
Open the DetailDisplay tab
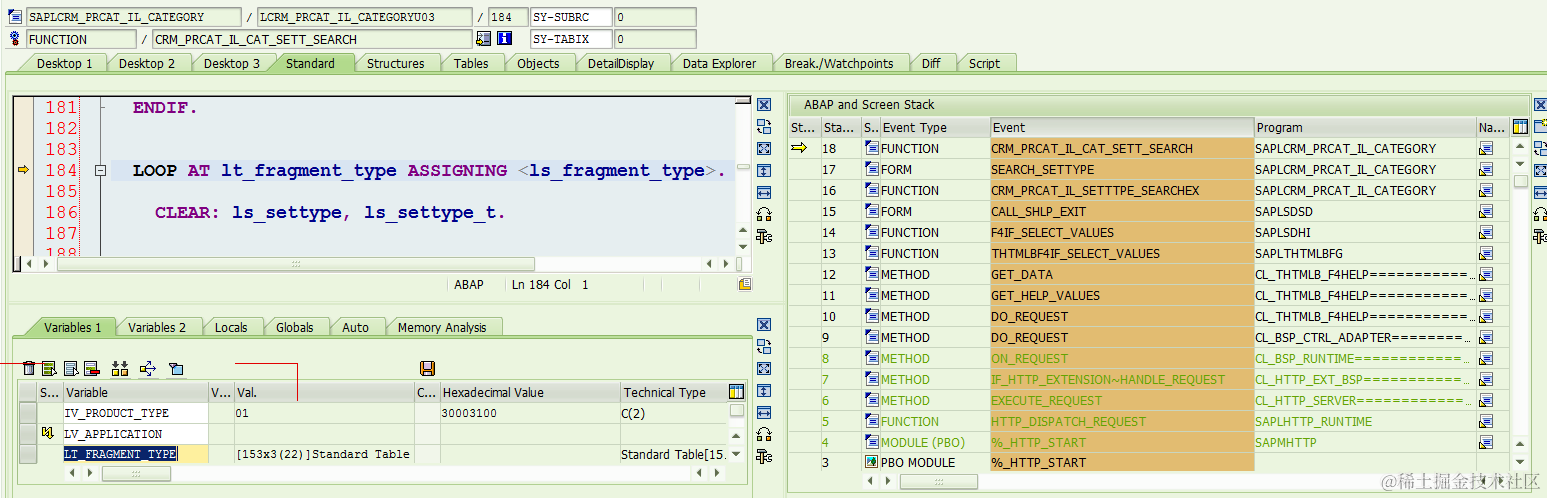click(620, 63)
